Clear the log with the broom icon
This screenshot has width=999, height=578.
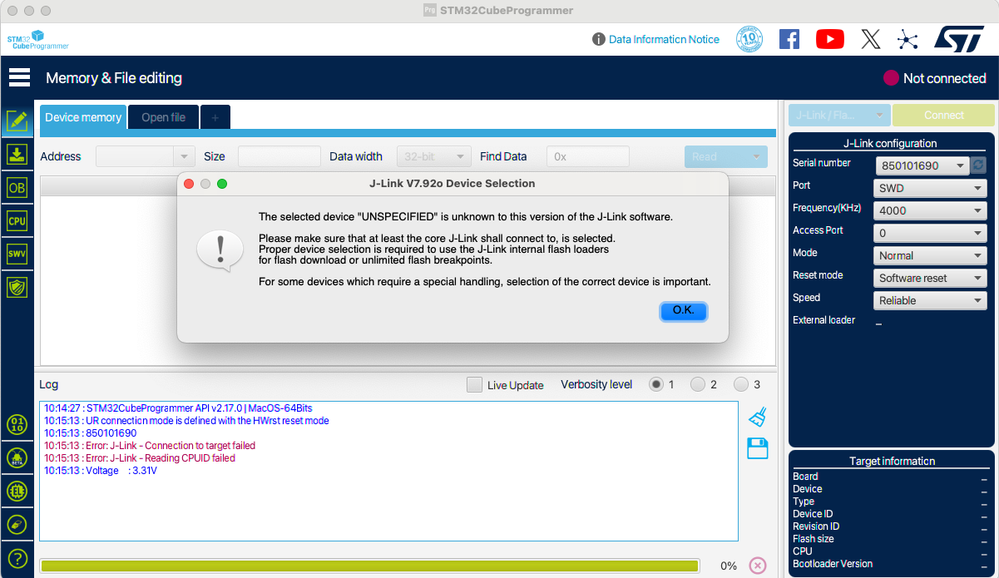click(757, 417)
